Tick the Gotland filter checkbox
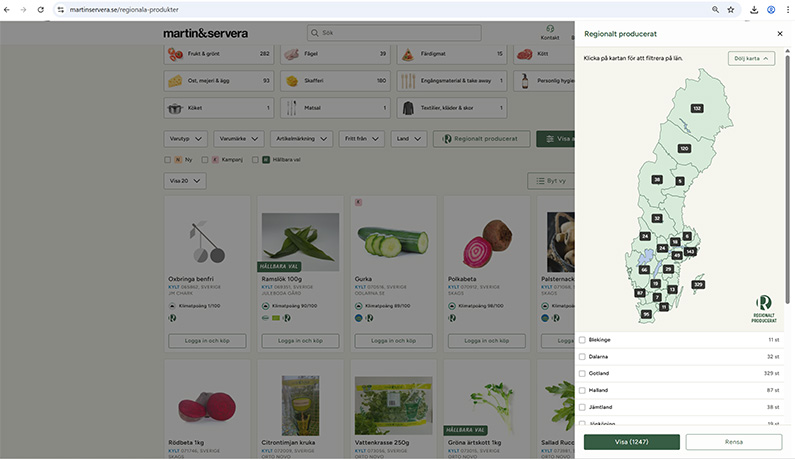The width and height of the screenshot is (795, 459). pyautogui.click(x=582, y=373)
